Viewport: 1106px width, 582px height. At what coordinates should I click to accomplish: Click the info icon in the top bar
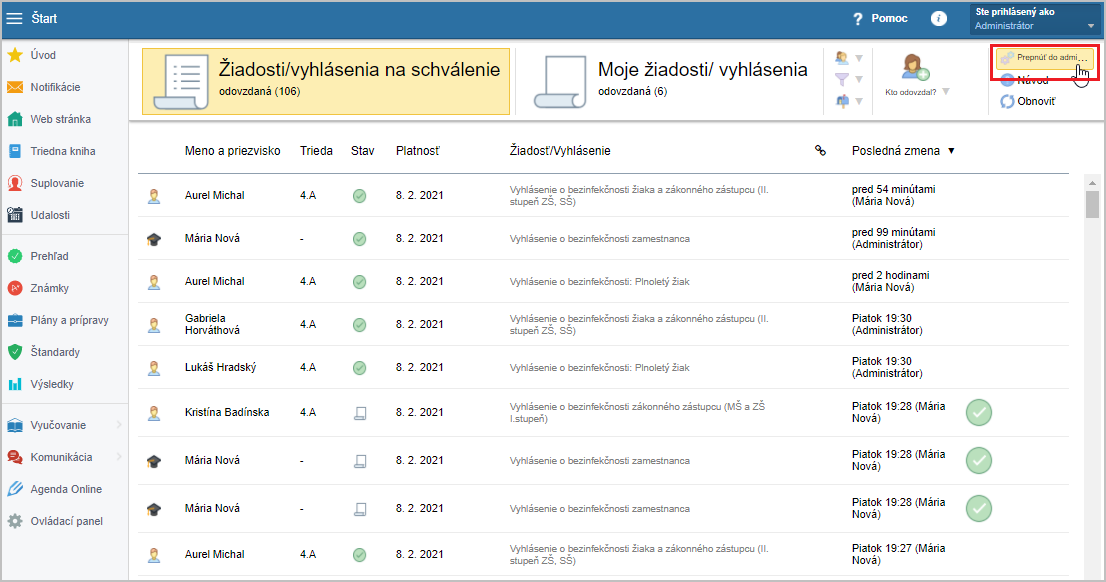click(938, 19)
